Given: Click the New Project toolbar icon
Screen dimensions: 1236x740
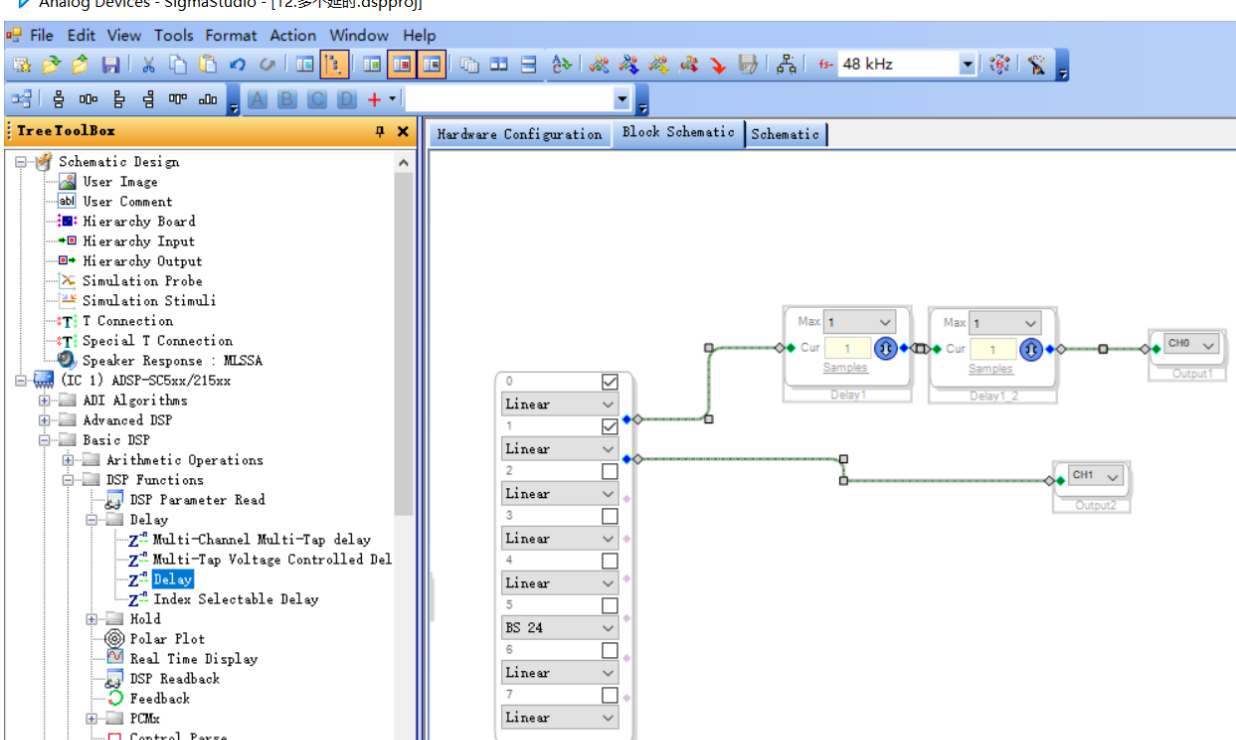Looking at the screenshot, I should click(22, 65).
